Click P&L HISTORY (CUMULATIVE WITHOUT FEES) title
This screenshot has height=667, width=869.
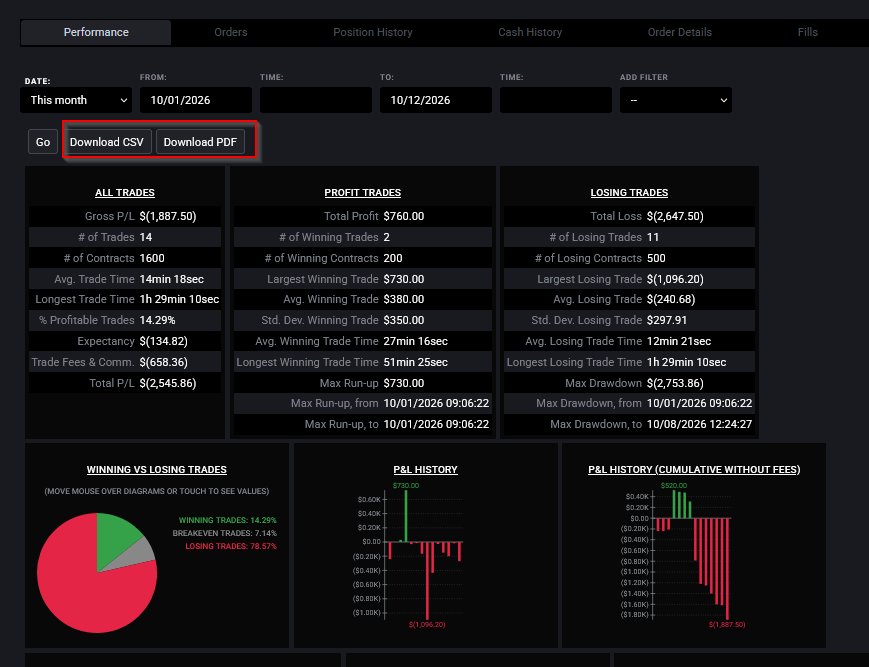pos(694,469)
